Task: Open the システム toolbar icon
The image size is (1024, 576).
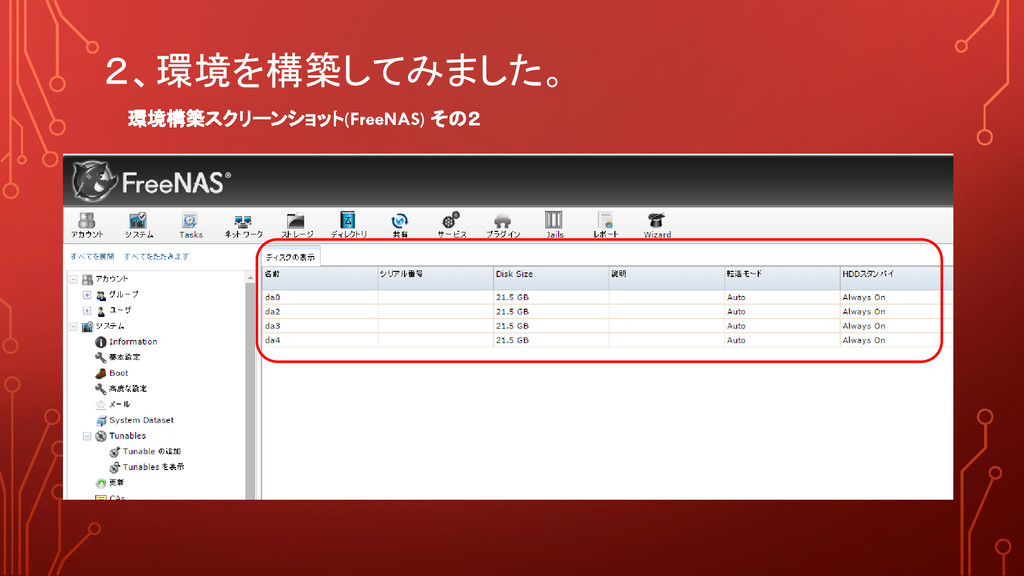Action: (138, 225)
